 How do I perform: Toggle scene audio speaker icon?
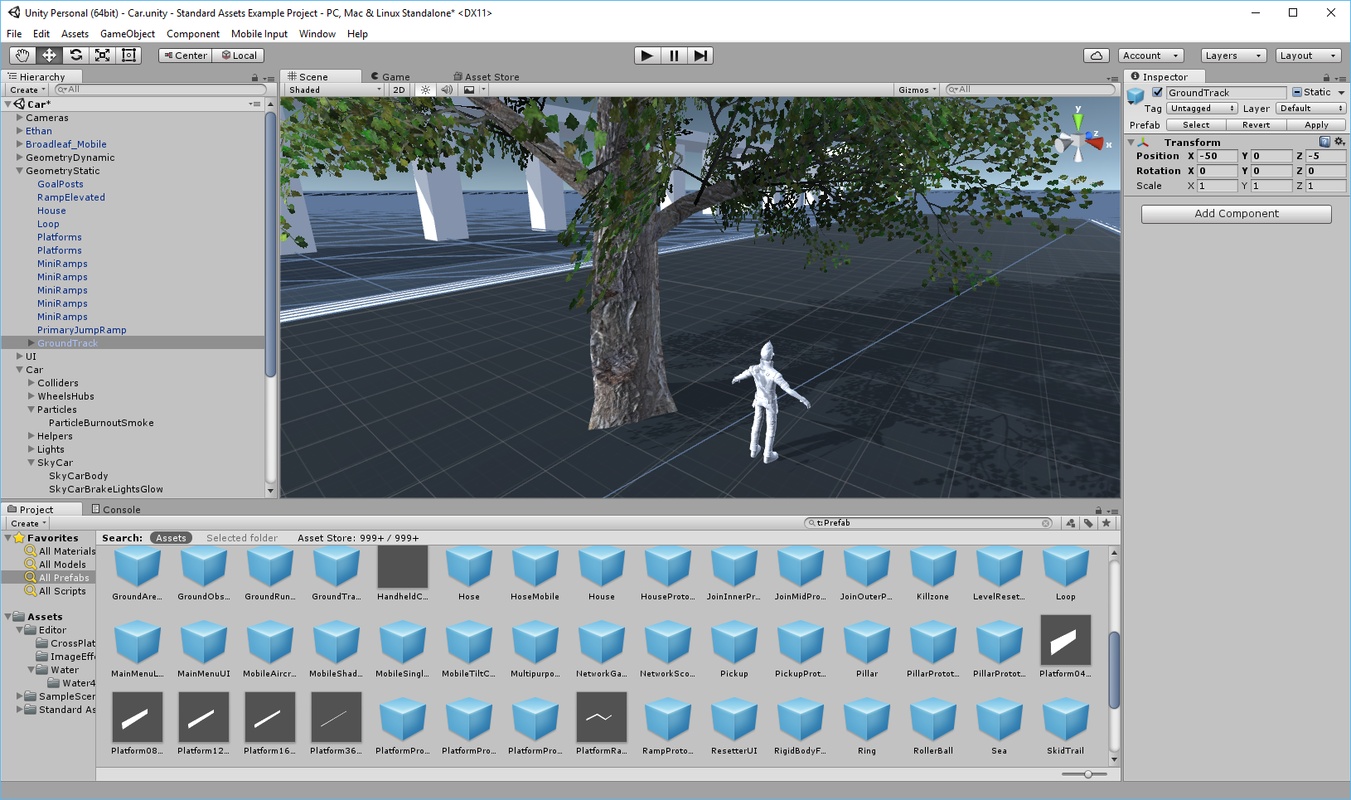pos(447,90)
